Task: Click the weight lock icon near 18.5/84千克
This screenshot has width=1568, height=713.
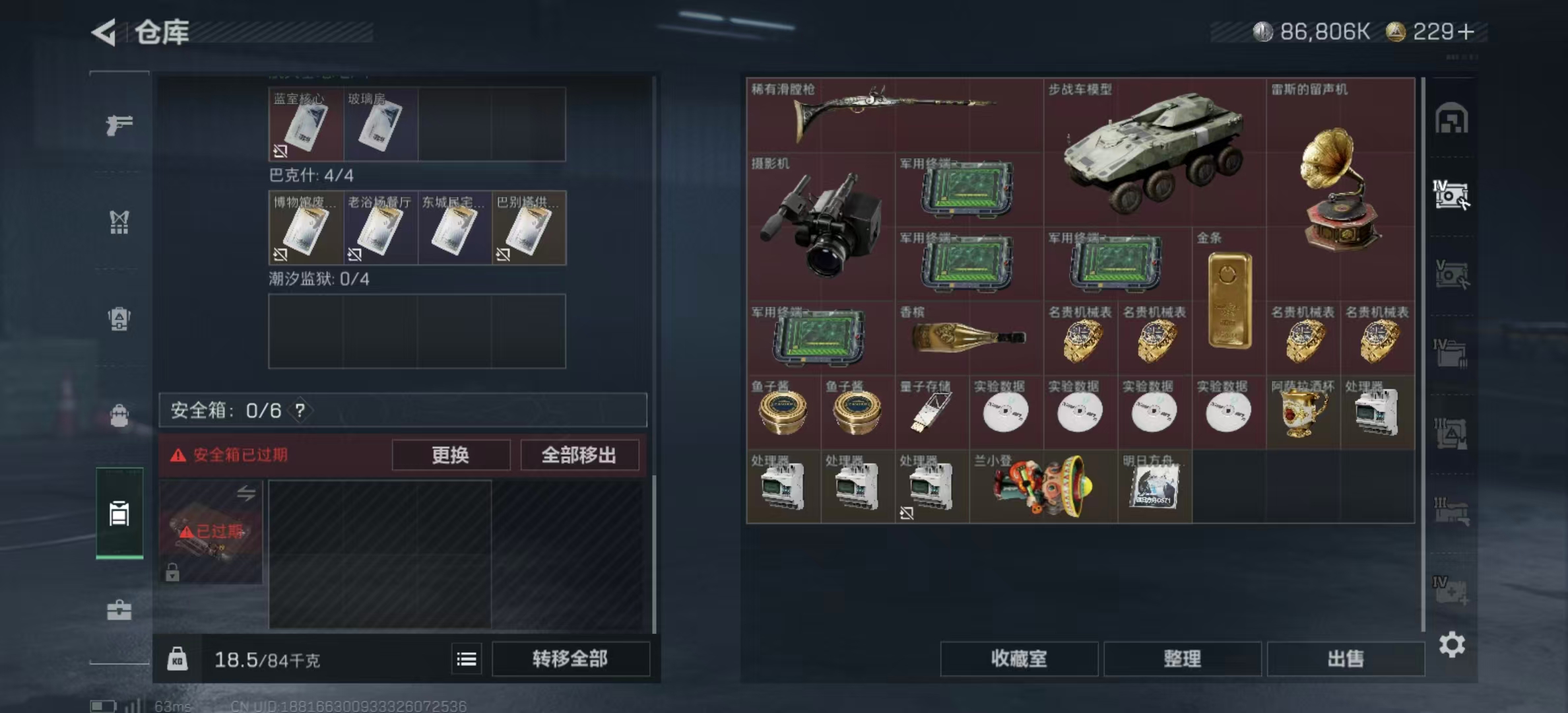Action: (177, 659)
